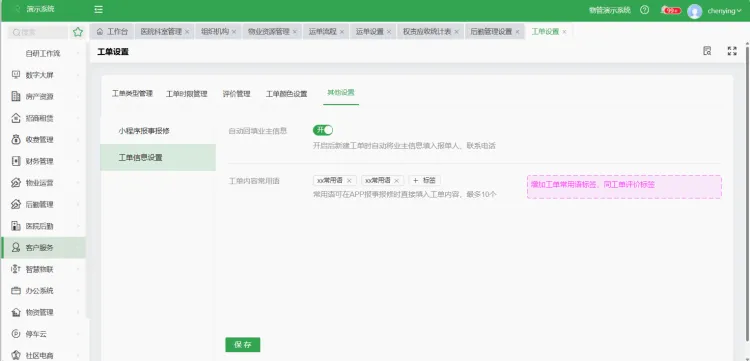Open the 物资管理 sidebar icon
750x361 pixels.
(16, 312)
